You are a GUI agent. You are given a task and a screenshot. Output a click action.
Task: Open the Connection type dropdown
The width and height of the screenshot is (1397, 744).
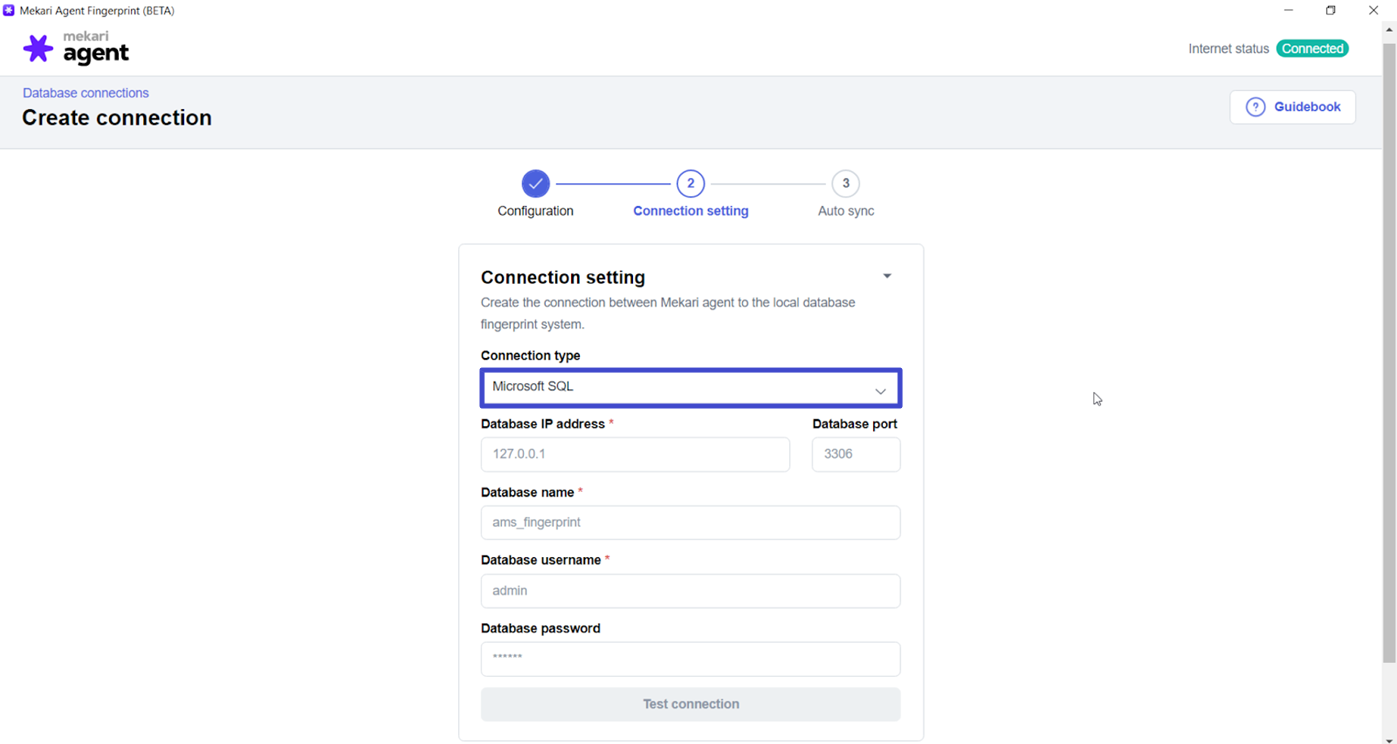click(x=690, y=388)
